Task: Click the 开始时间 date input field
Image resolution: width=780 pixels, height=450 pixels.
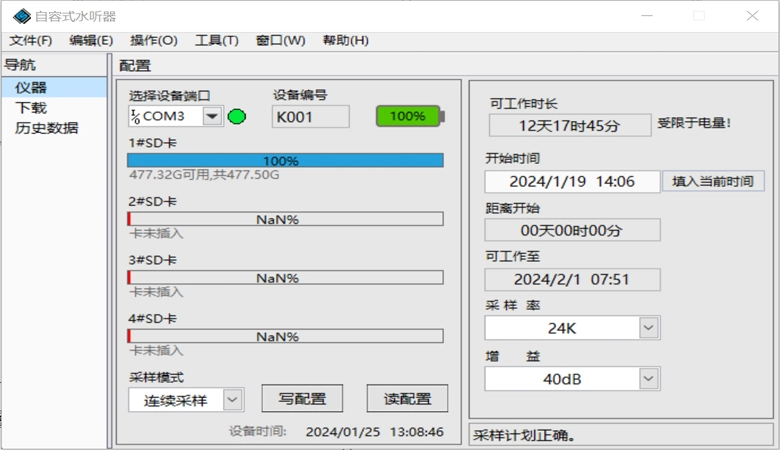Action: pyautogui.click(x=572, y=181)
